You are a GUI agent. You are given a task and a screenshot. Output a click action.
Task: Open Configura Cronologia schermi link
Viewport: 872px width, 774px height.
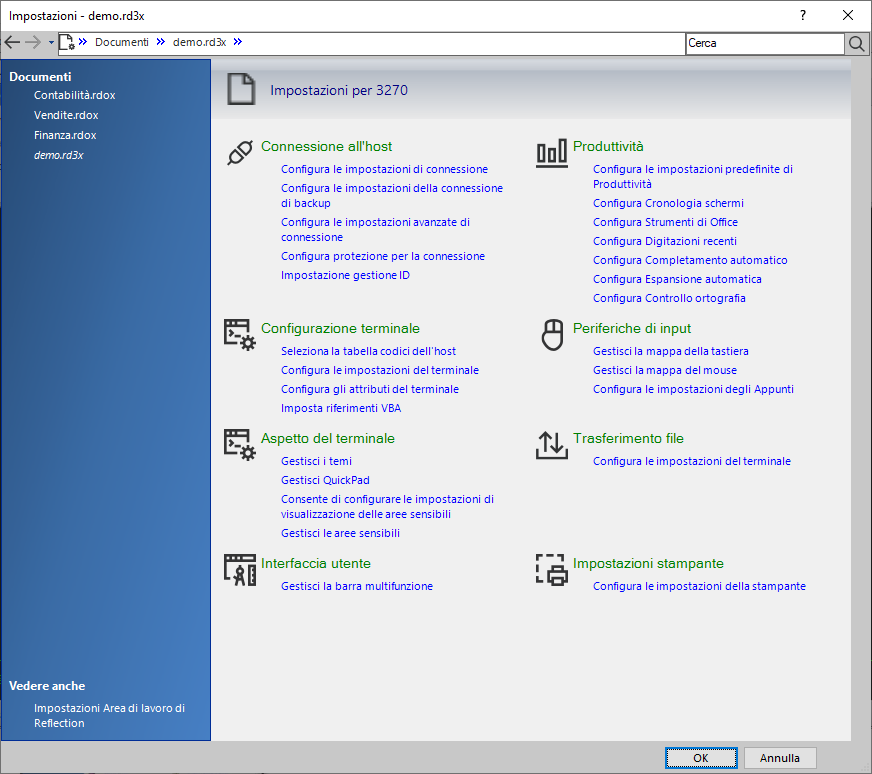coord(668,203)
